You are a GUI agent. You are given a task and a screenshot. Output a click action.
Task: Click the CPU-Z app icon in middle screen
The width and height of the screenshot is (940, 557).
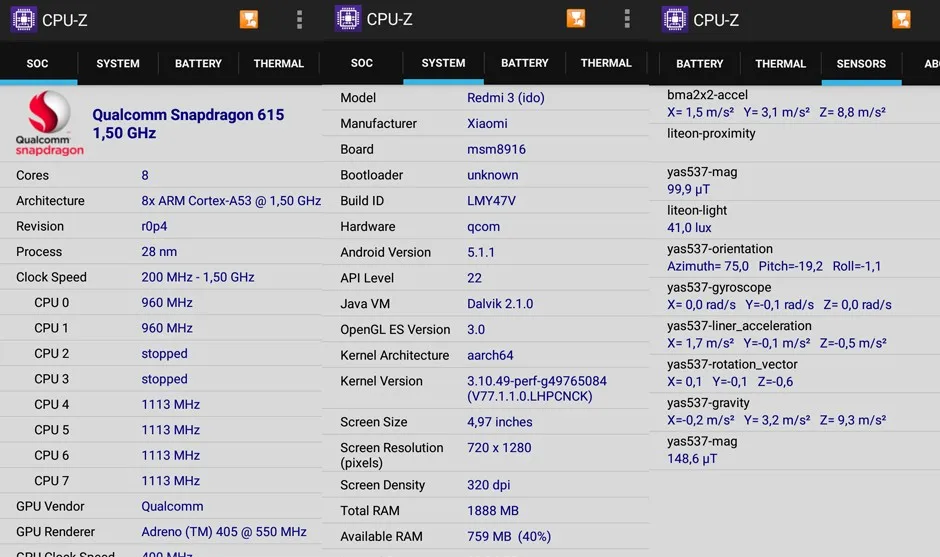tap(348, 19)
